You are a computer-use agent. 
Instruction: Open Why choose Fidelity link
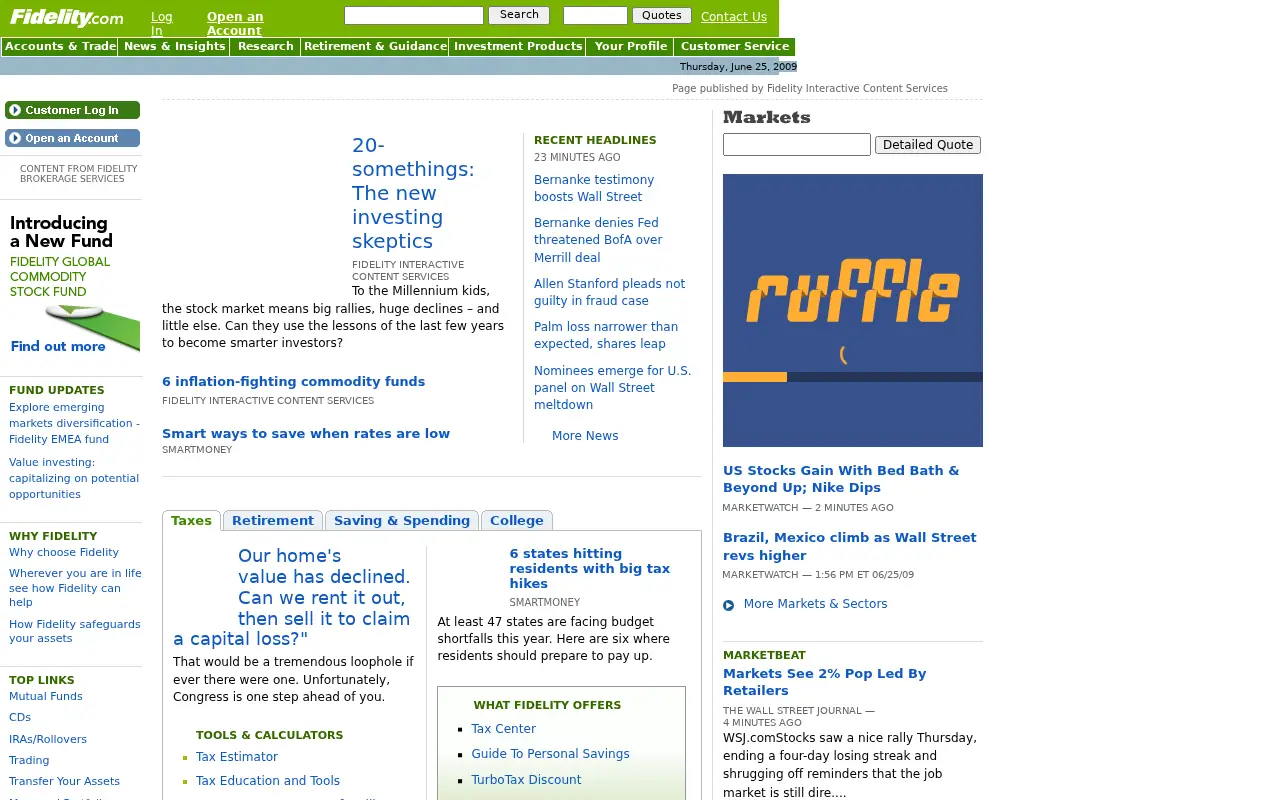[64, 552]
